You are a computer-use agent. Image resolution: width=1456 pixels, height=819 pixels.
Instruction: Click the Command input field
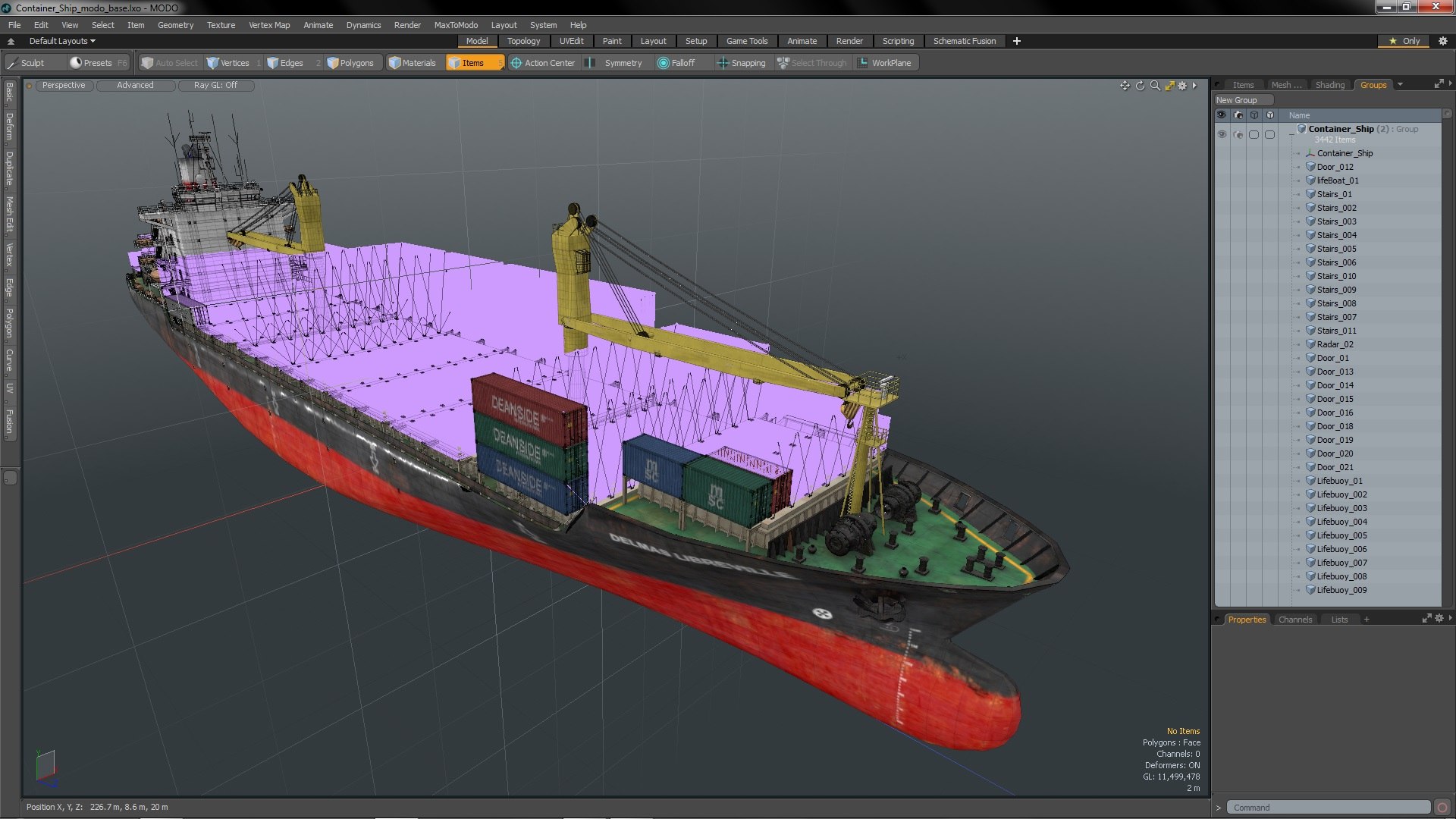1329,808
